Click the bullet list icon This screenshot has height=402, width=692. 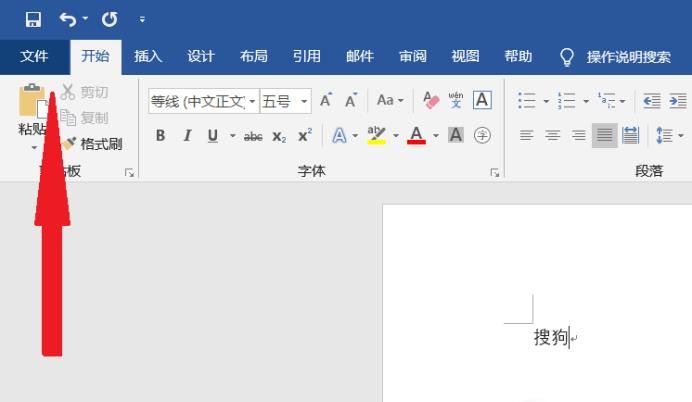(527, 101)
